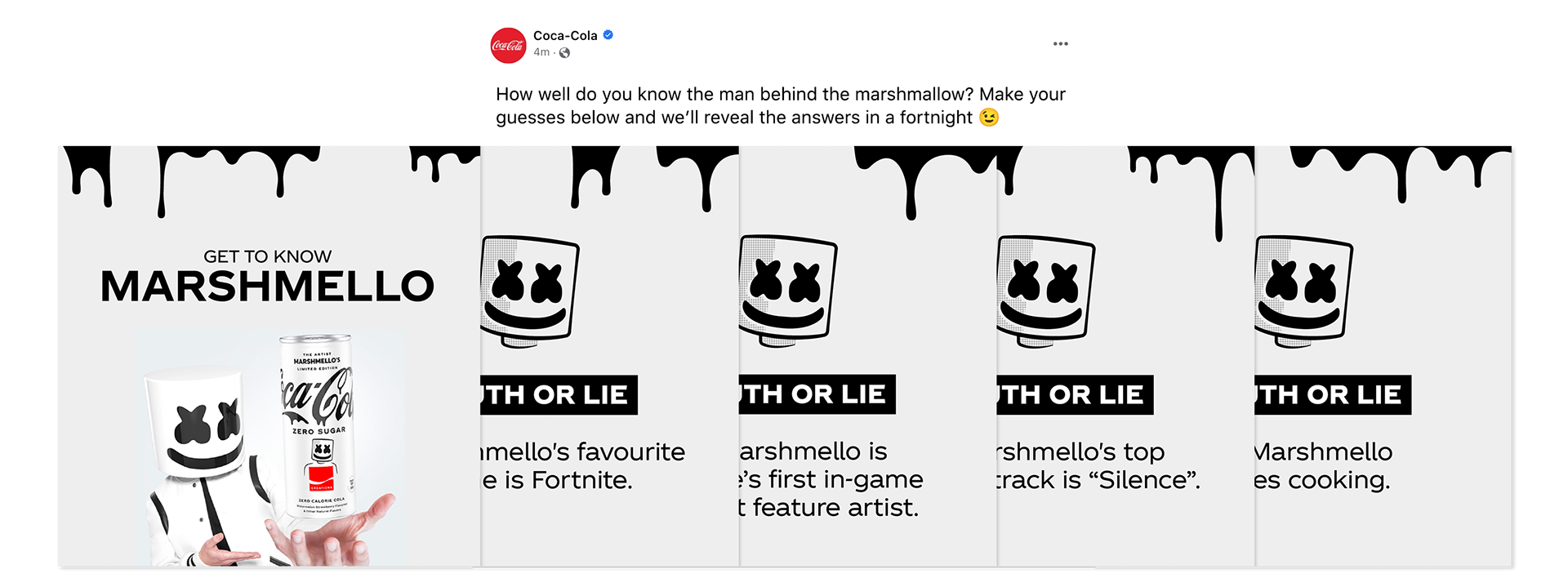Click TRUTH OR LIE label on "Silence" card
Screen dimensions: 1568x587
pos(1075,395)
